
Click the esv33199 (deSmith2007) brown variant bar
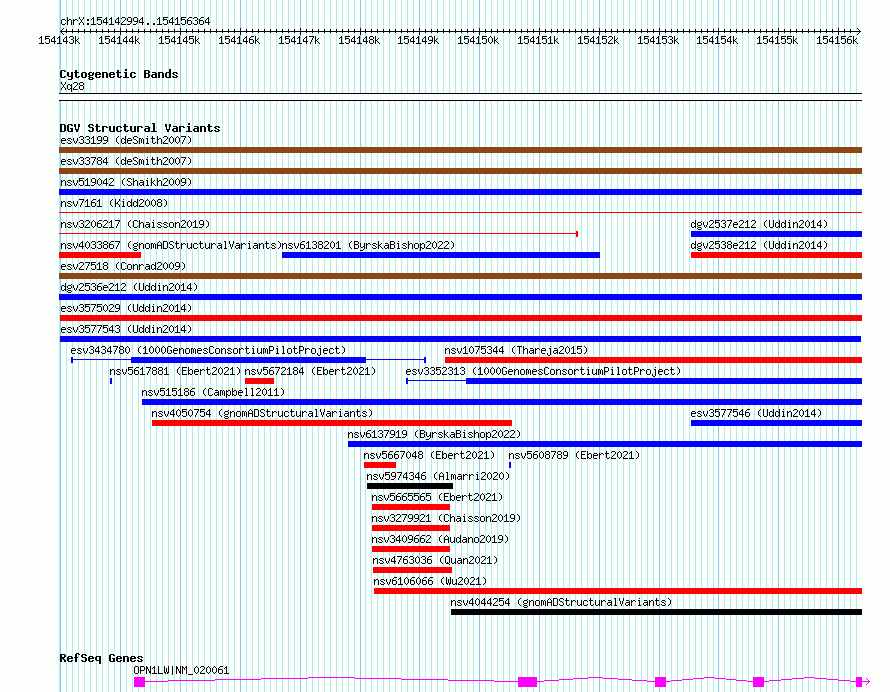(460, 150)
